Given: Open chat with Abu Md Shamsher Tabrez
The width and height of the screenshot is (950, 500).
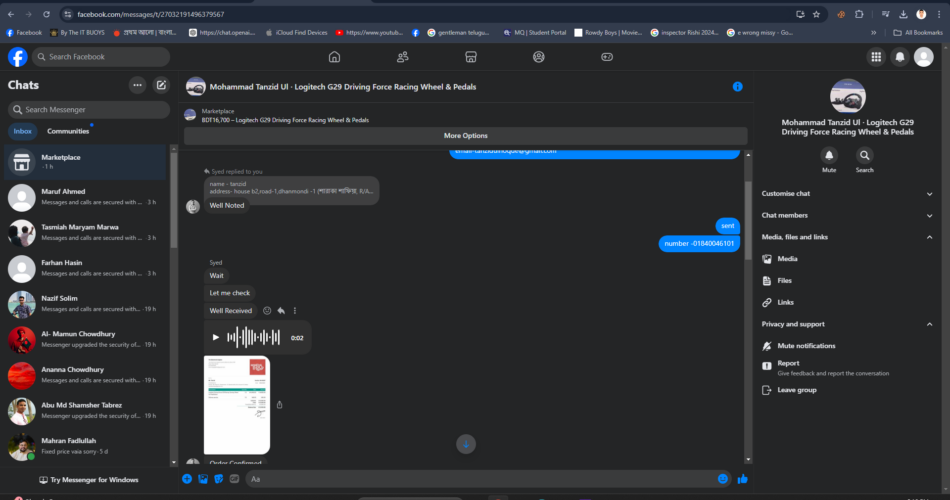Looking at the screenshot, I should [x=85, y=412].
